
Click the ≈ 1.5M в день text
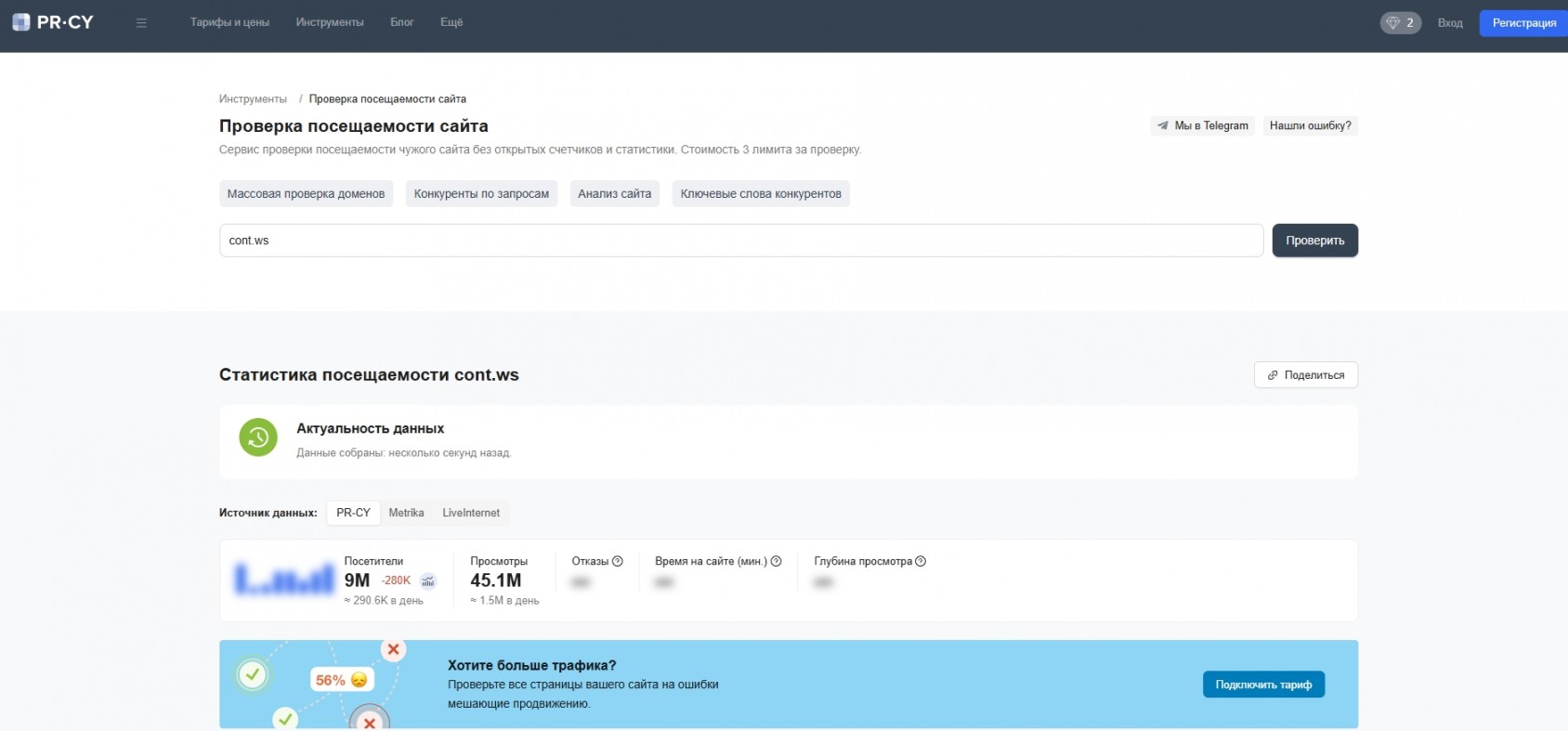tap(504, 601)
